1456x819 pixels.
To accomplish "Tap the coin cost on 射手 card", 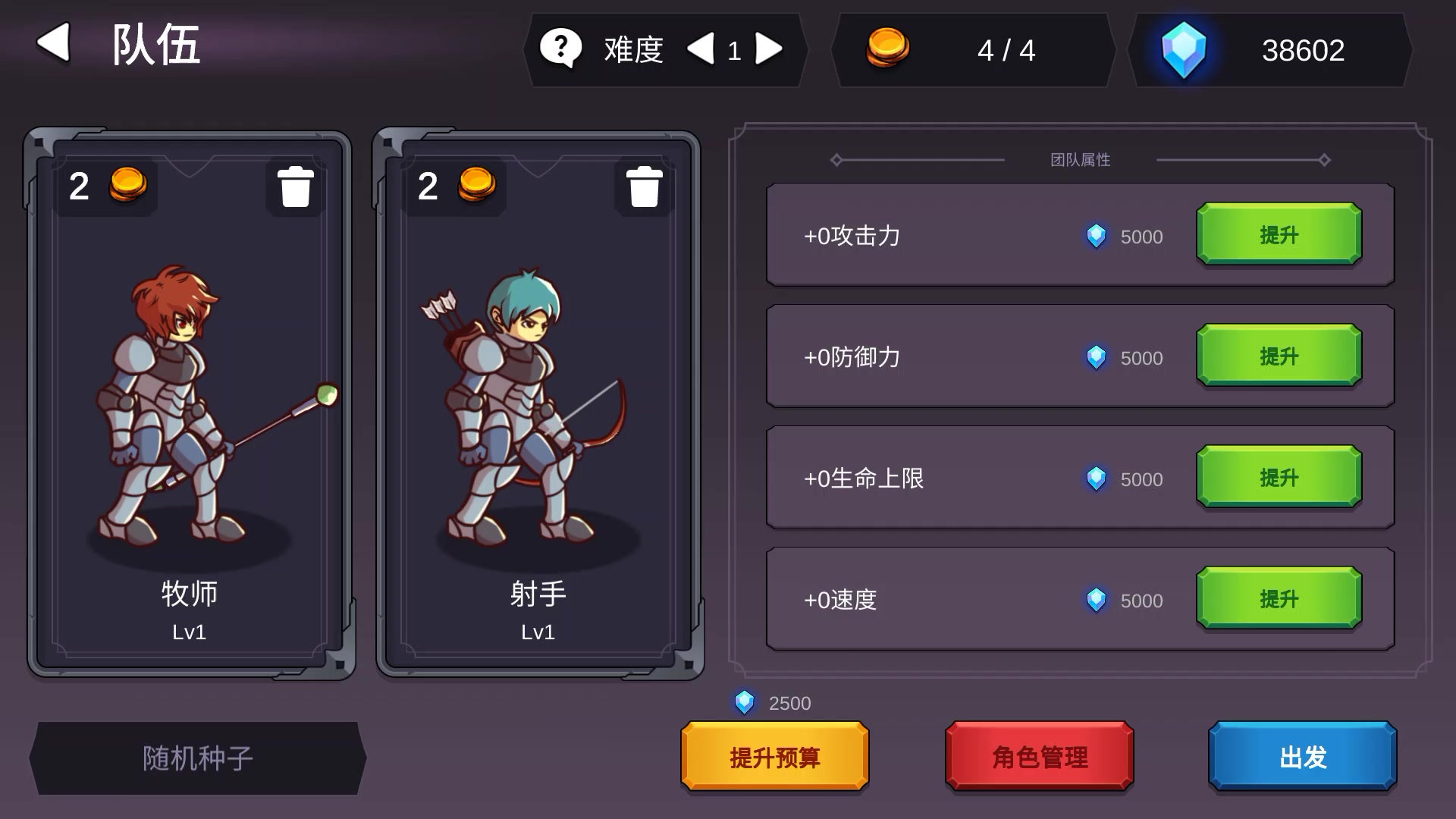I will coord(456,186).
